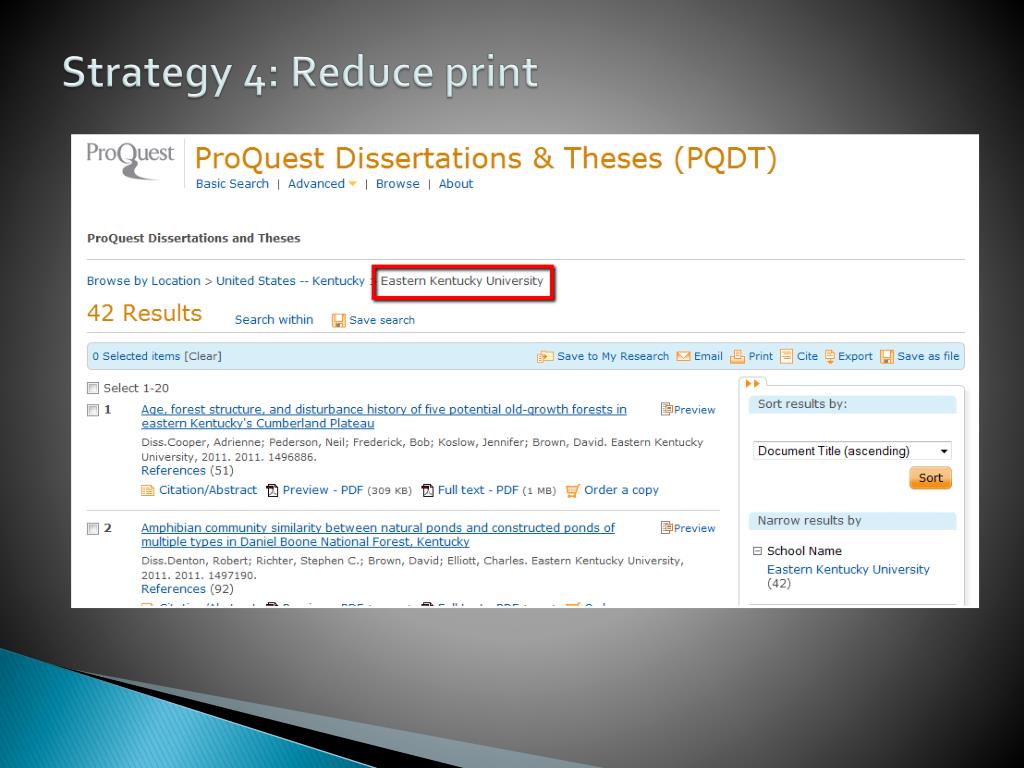Image resolution: width=1024 pixels, height=768 pixels.
Task: Go to Advanced search
Action: (x=316, y=184)
